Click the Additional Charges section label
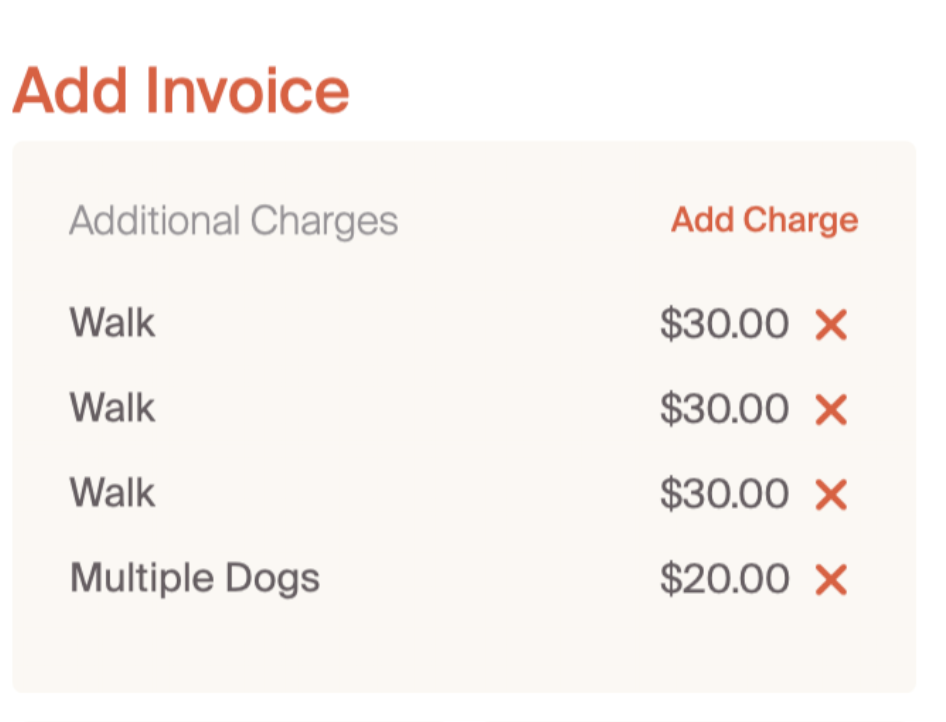The width and height of the screenshot is (946, 722). [x=233, y=221]
